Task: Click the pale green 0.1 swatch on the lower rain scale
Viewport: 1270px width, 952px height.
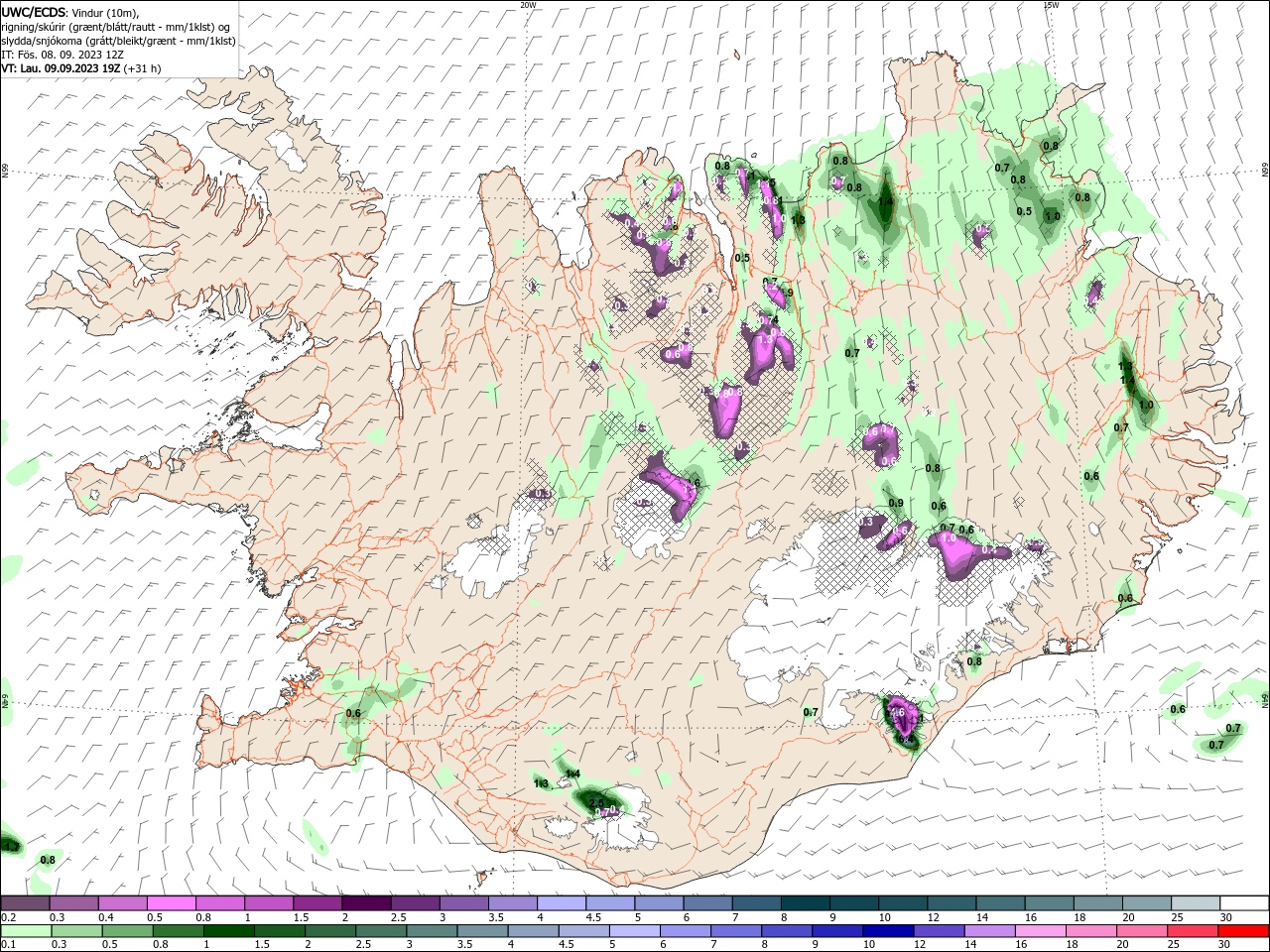Action: click(x=26, y=931)
